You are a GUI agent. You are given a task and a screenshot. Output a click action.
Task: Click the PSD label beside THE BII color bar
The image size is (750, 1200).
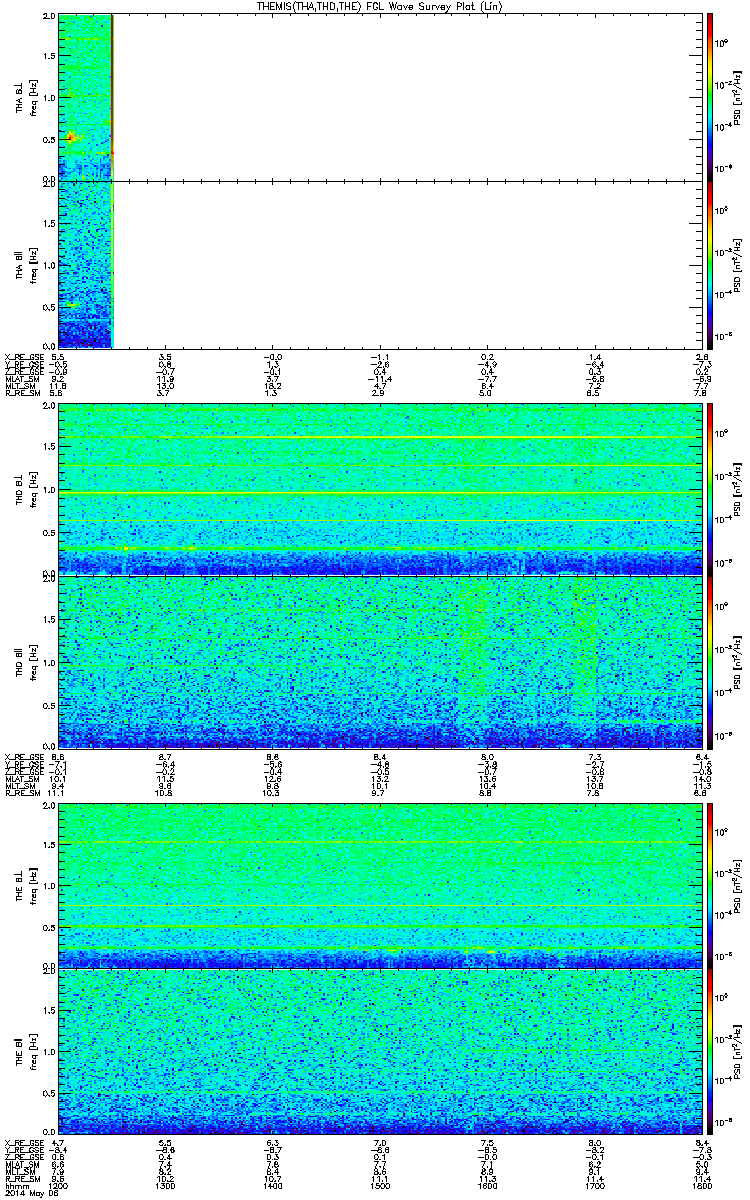point(738,1053)
